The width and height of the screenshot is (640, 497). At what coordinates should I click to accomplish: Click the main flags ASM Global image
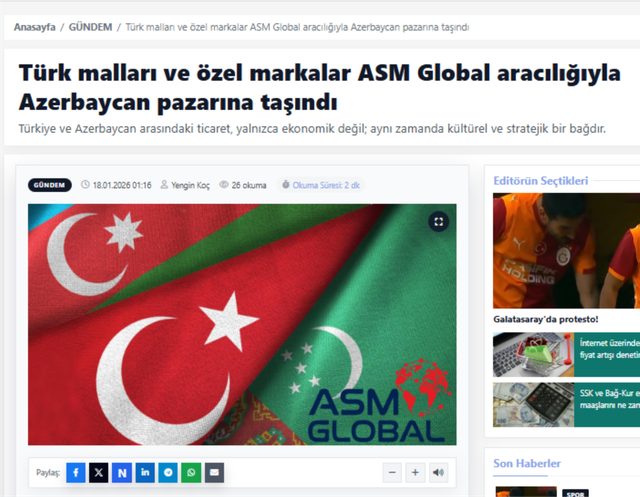click(242, 324)
